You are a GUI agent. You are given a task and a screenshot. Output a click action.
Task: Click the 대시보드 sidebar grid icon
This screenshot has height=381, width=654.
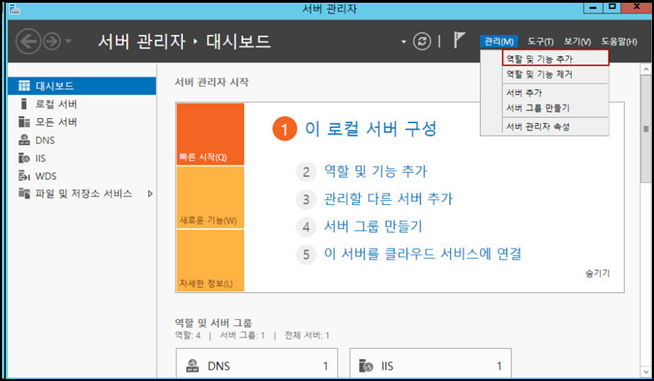pyautogui.click(x=24, y=86)
